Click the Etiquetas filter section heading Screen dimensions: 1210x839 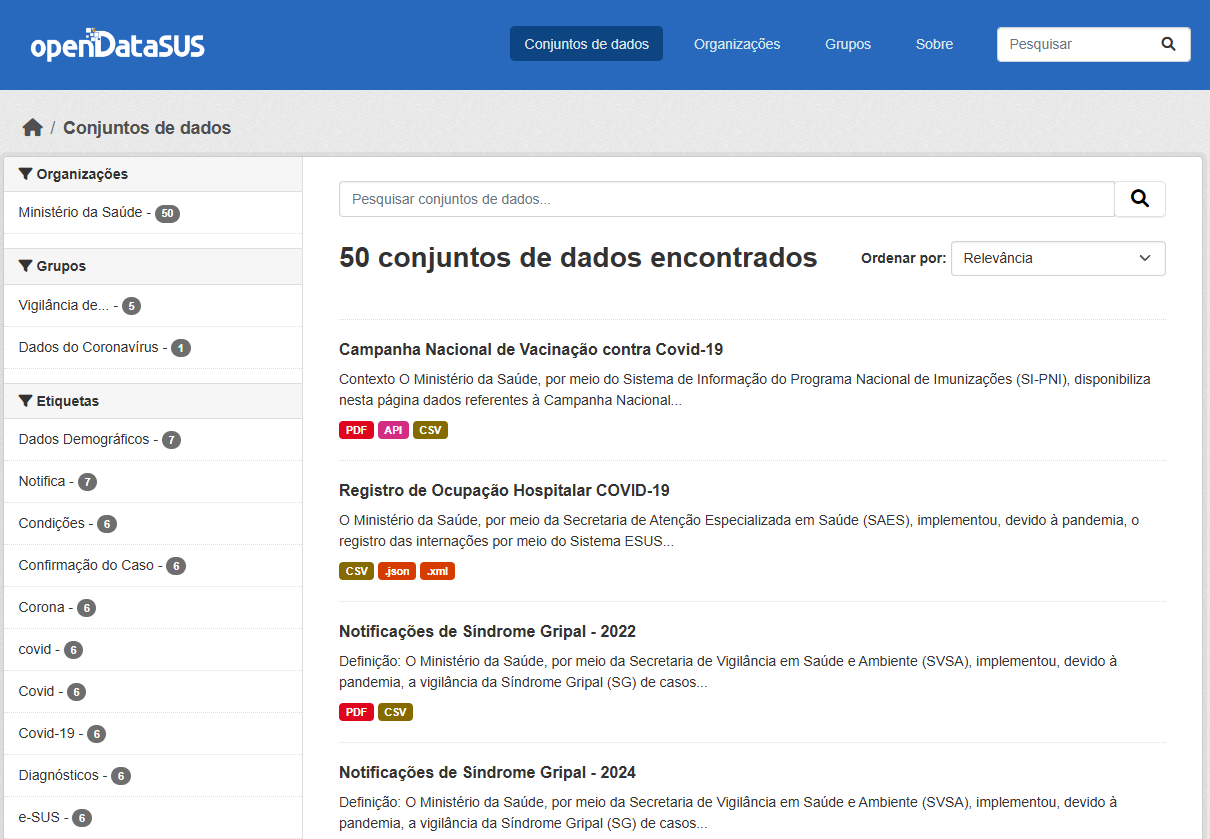[x=153, y=401]
